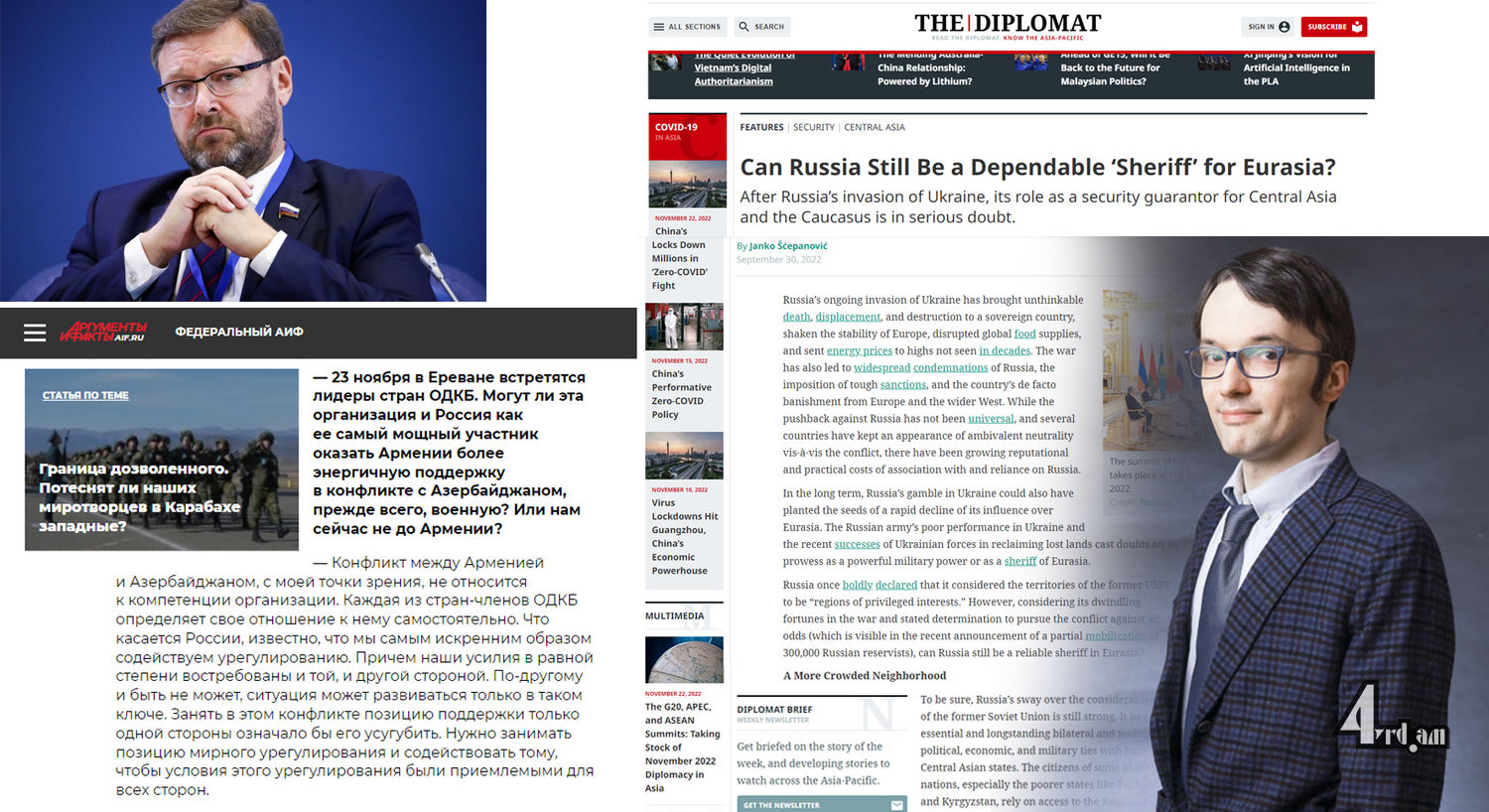Click the September 30, 2022 date

(x=778, y=260)
